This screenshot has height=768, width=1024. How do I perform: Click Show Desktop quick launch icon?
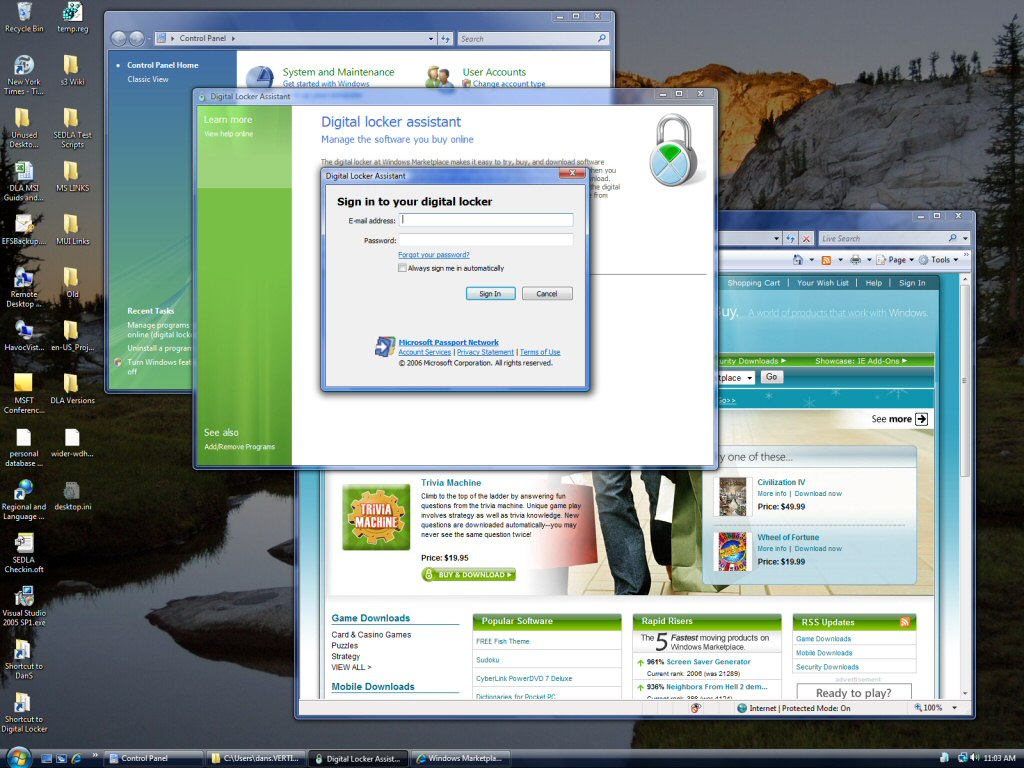click(46, 758)
